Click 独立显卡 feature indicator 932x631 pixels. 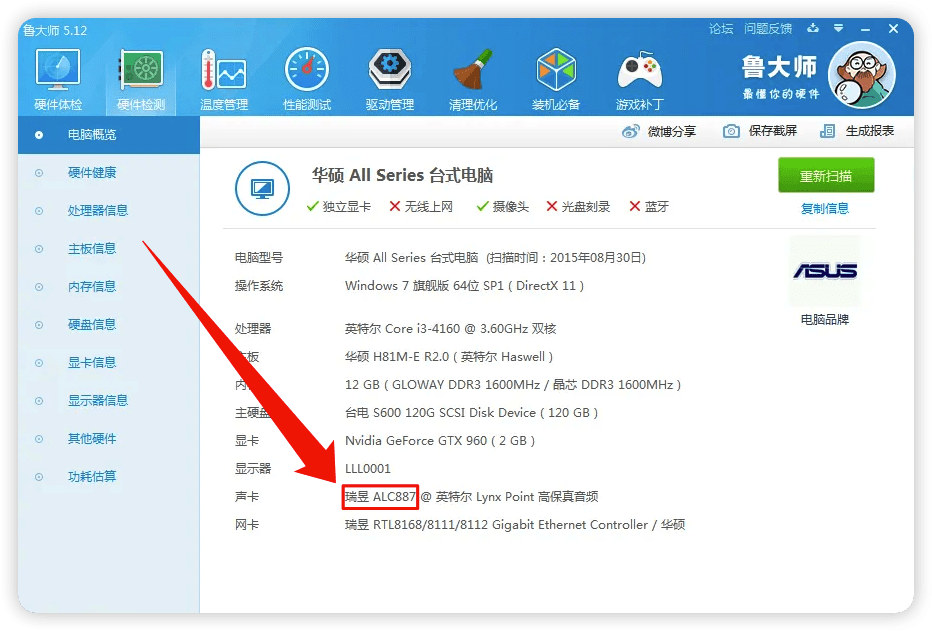[339, 206]
